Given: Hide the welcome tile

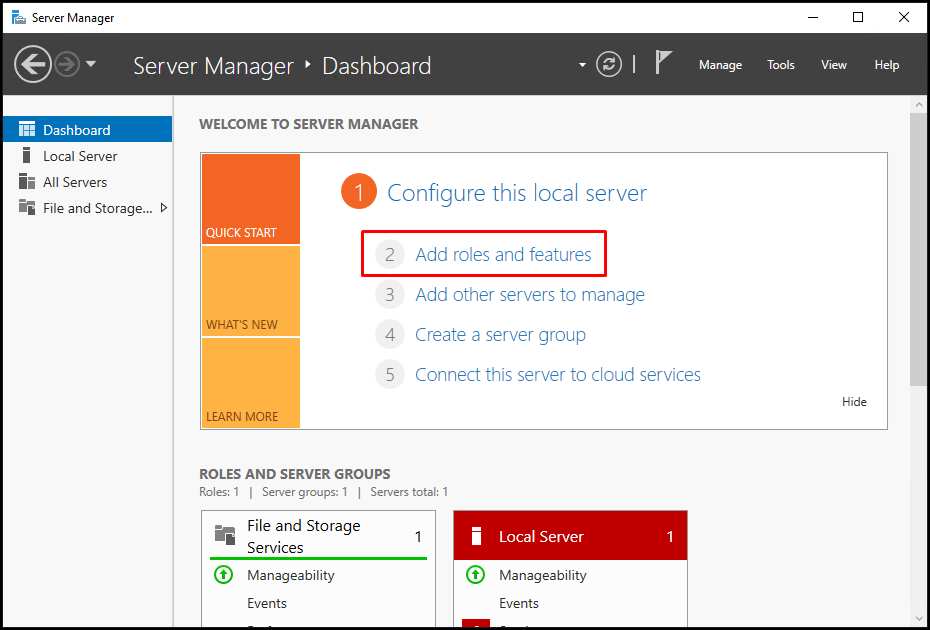Looking at the screenshot, I should click(x=854, y=402).
